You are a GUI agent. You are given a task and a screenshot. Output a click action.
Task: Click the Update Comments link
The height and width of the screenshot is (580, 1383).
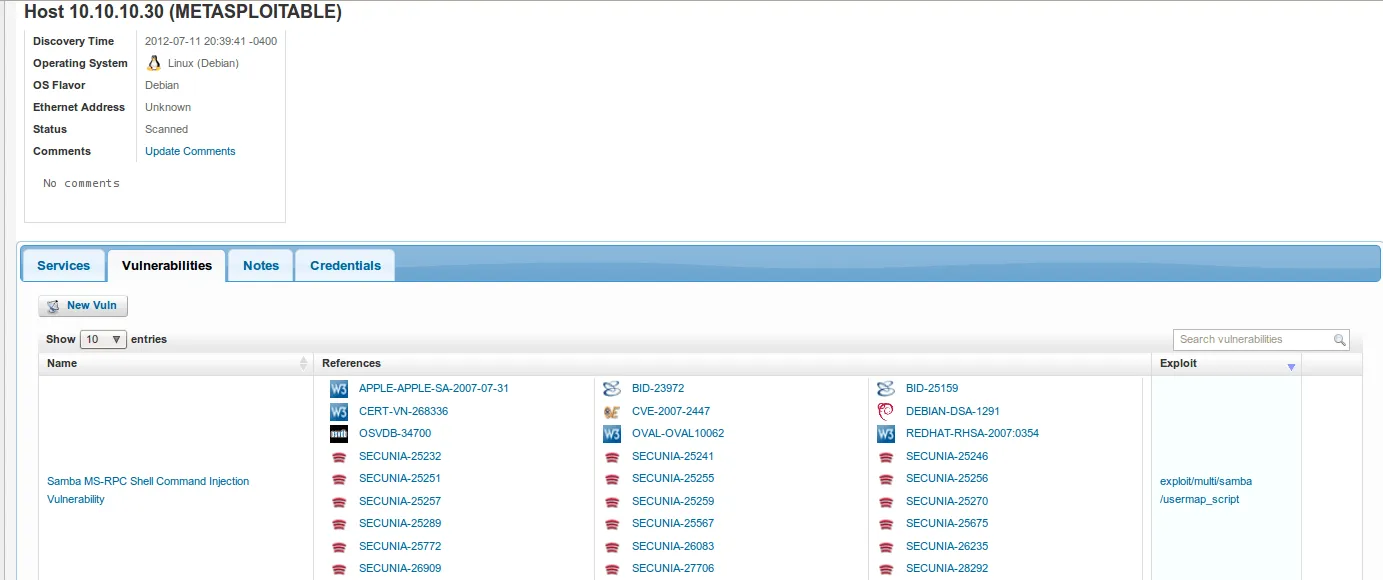[190, 152]
